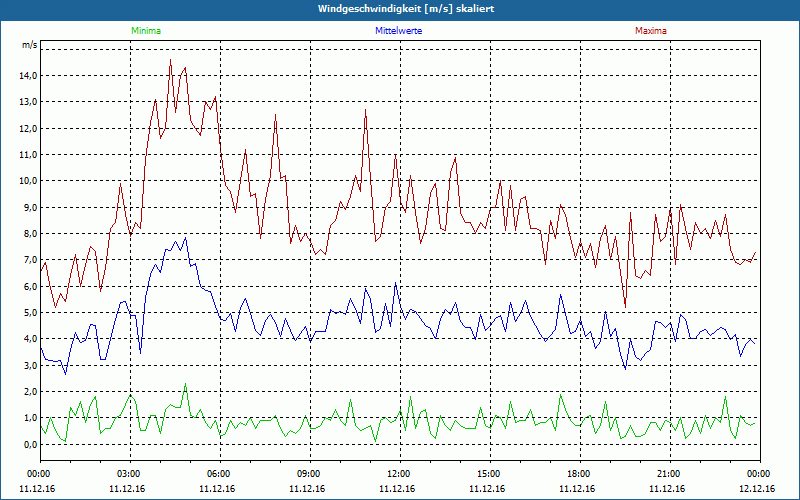Click the 2,0 y-axis value
This screenshot has width=800, height=500.
[x=30, y=391]
